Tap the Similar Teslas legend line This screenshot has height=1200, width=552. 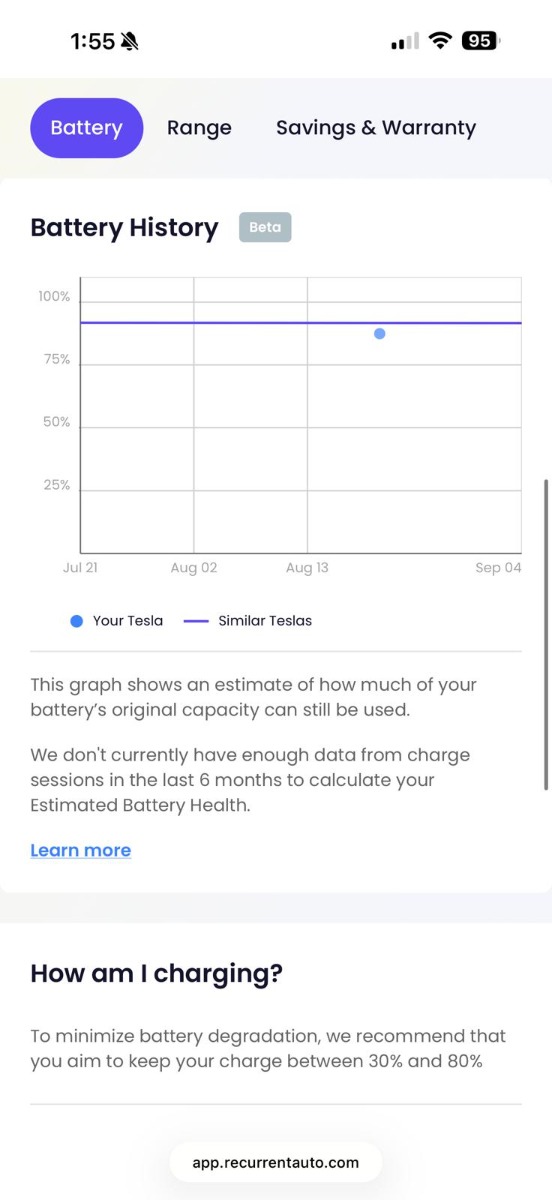(197, 621)
